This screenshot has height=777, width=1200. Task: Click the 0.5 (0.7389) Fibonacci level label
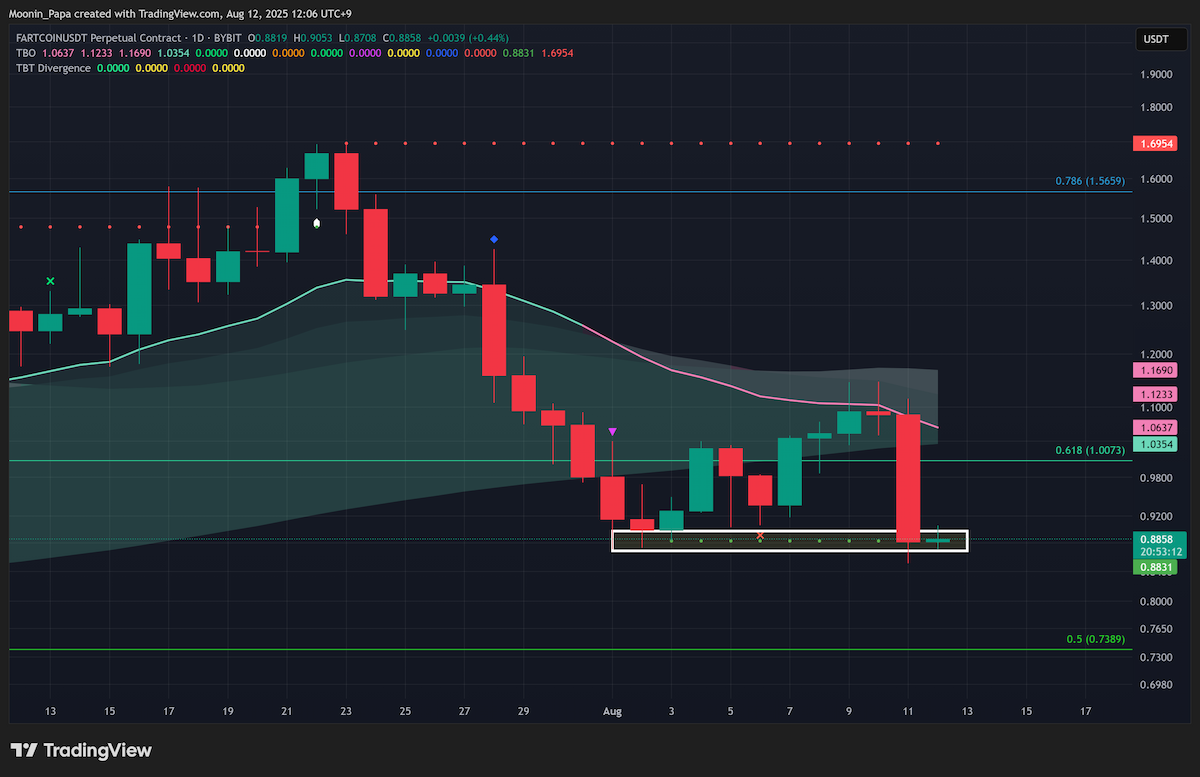point(1097,638)
